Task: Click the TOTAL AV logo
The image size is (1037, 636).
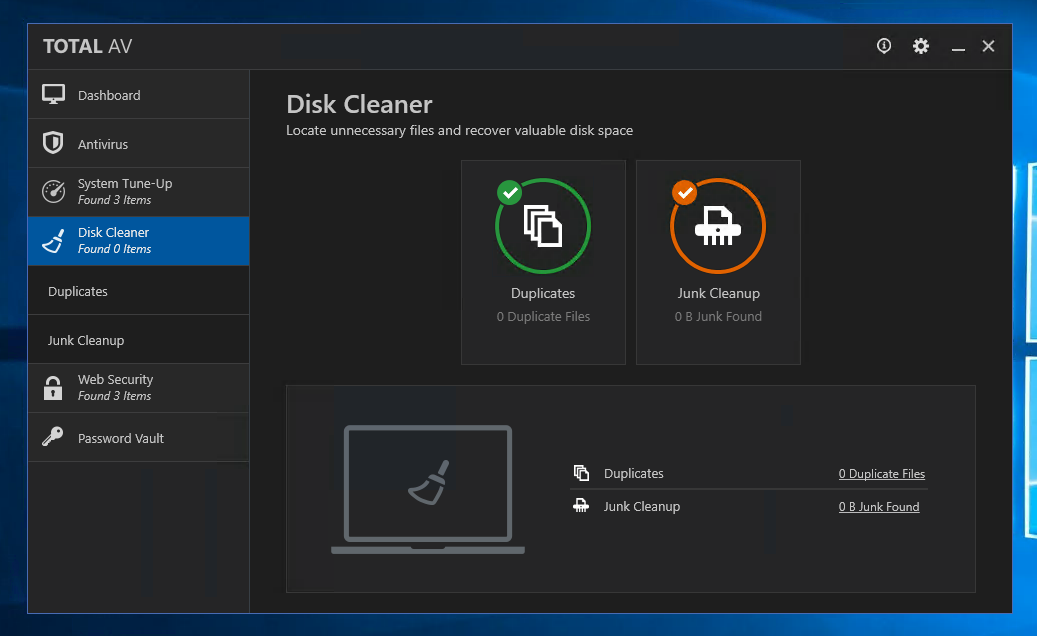Action: (87, 46)
